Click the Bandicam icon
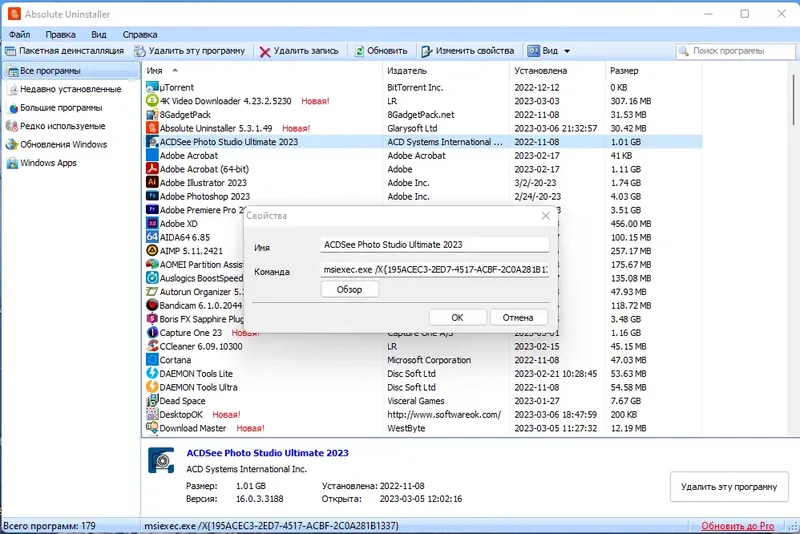 (x=152, y=305)
